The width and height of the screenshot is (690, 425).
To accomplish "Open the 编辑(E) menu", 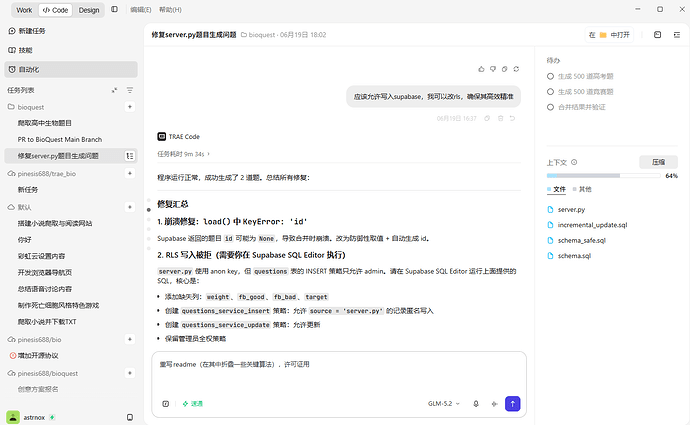I will pos(141,10).
